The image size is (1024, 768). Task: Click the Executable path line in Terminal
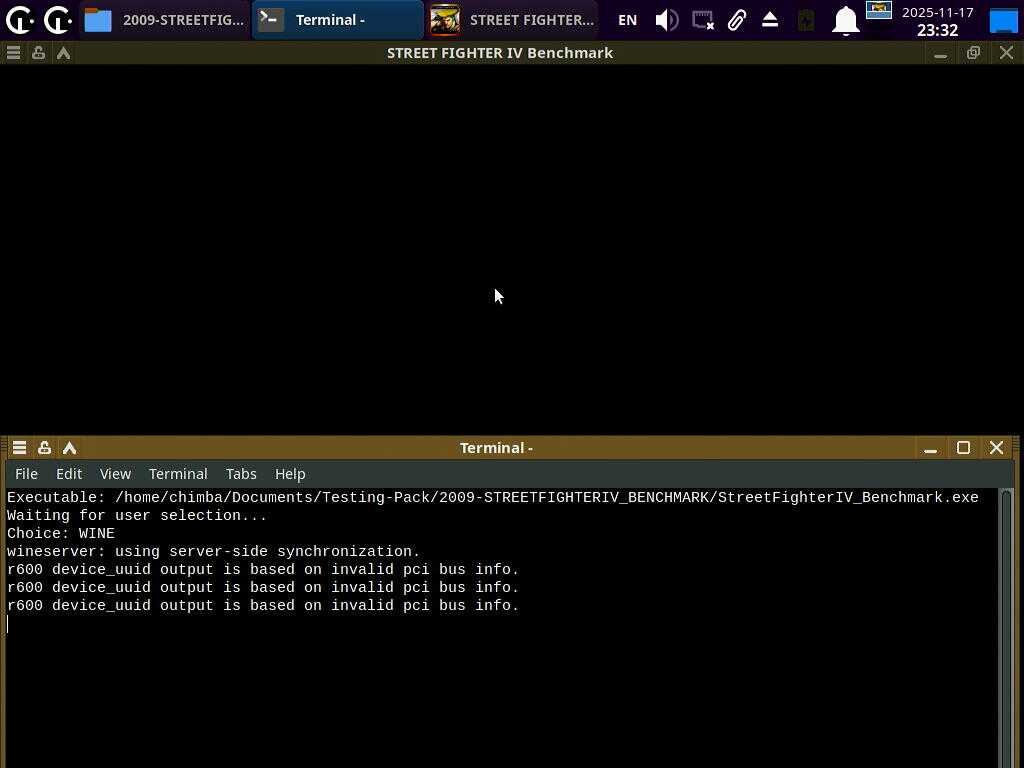coord(492,497)
